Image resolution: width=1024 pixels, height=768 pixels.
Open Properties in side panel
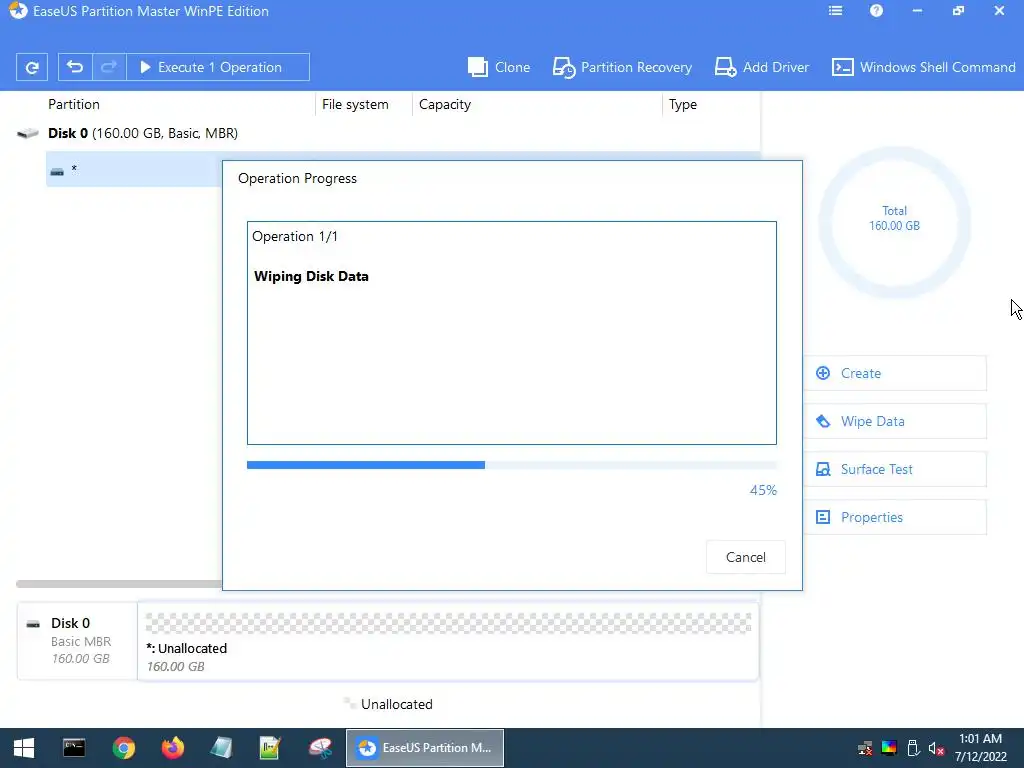point(895,517)
